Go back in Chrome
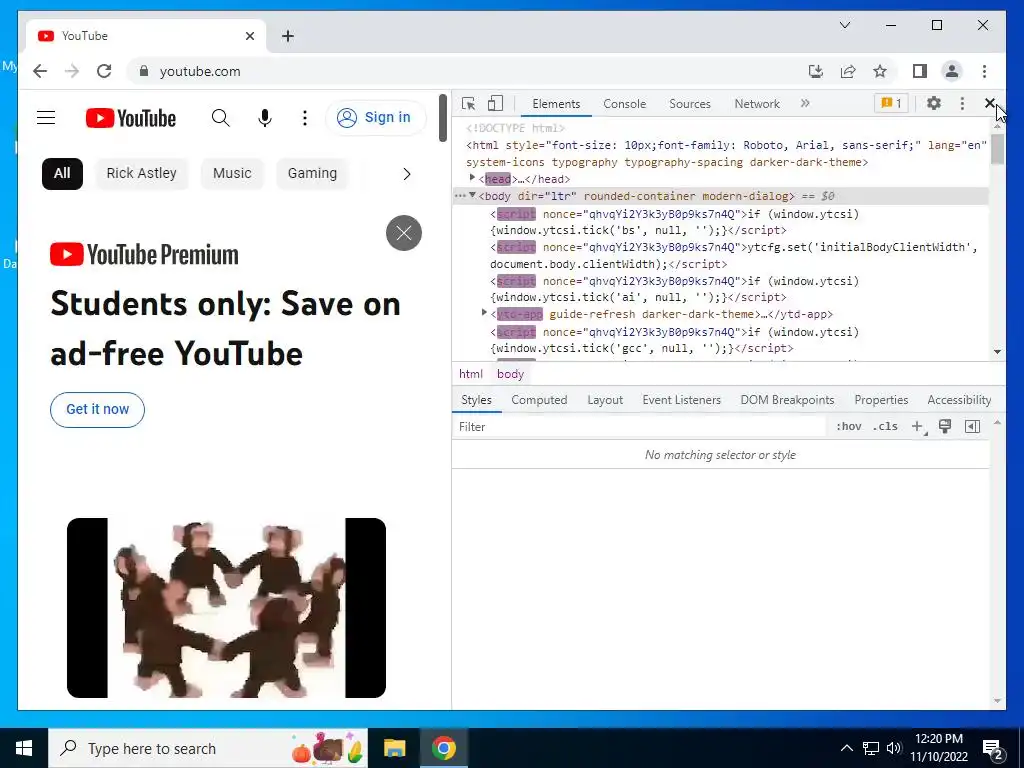The image size is (1024, 768). click(x=40, y=71)
